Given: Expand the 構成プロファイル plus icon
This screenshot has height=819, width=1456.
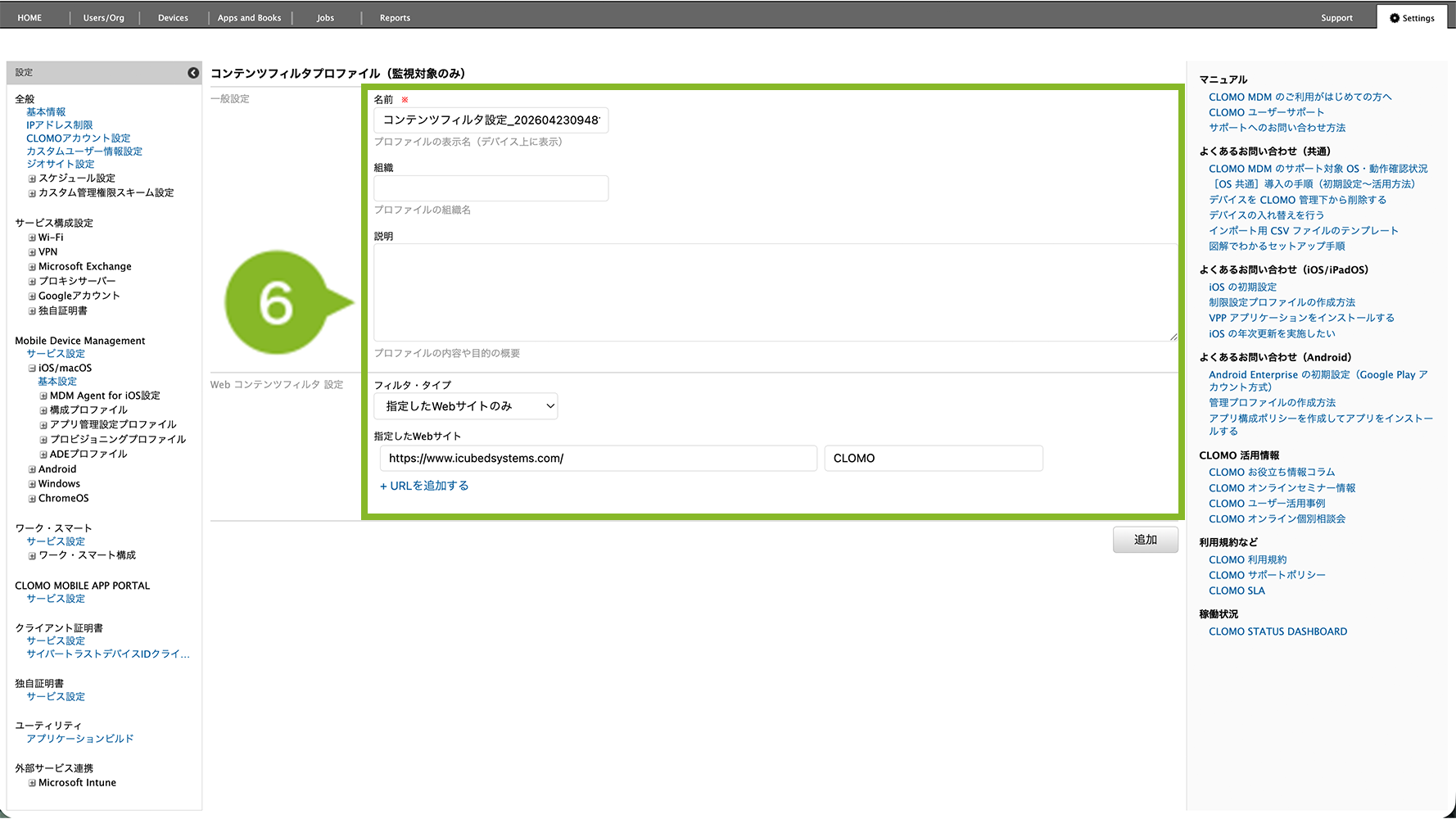Looking at the screenshot, I should (43, 410).
